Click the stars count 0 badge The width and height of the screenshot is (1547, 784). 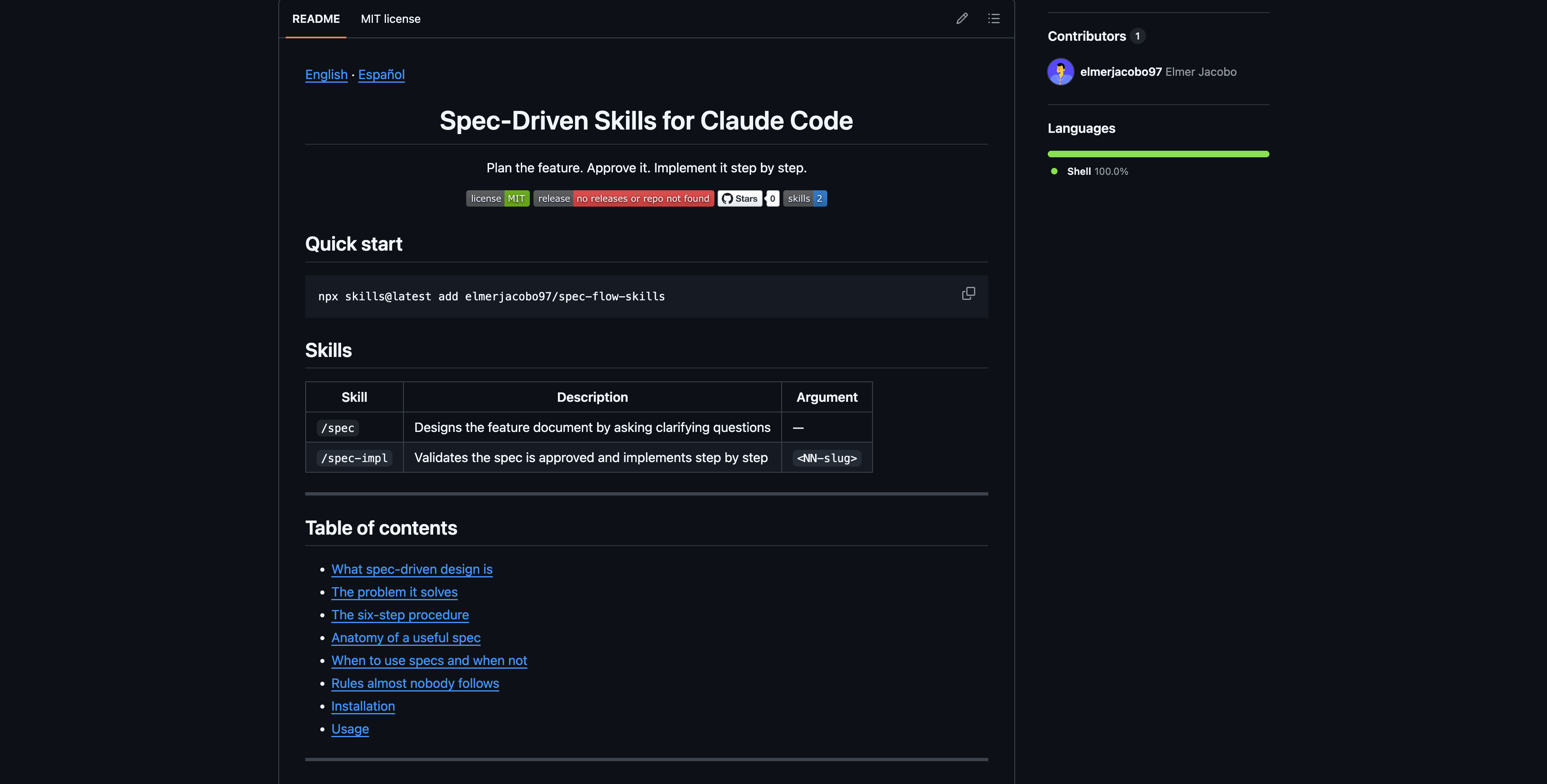coord(772,199)
